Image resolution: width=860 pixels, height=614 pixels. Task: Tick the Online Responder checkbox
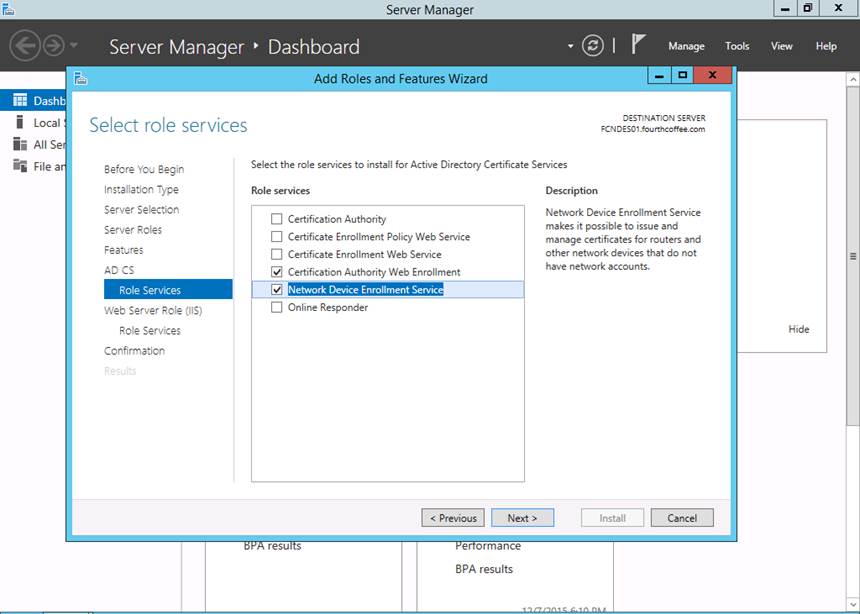coord(277,308)
